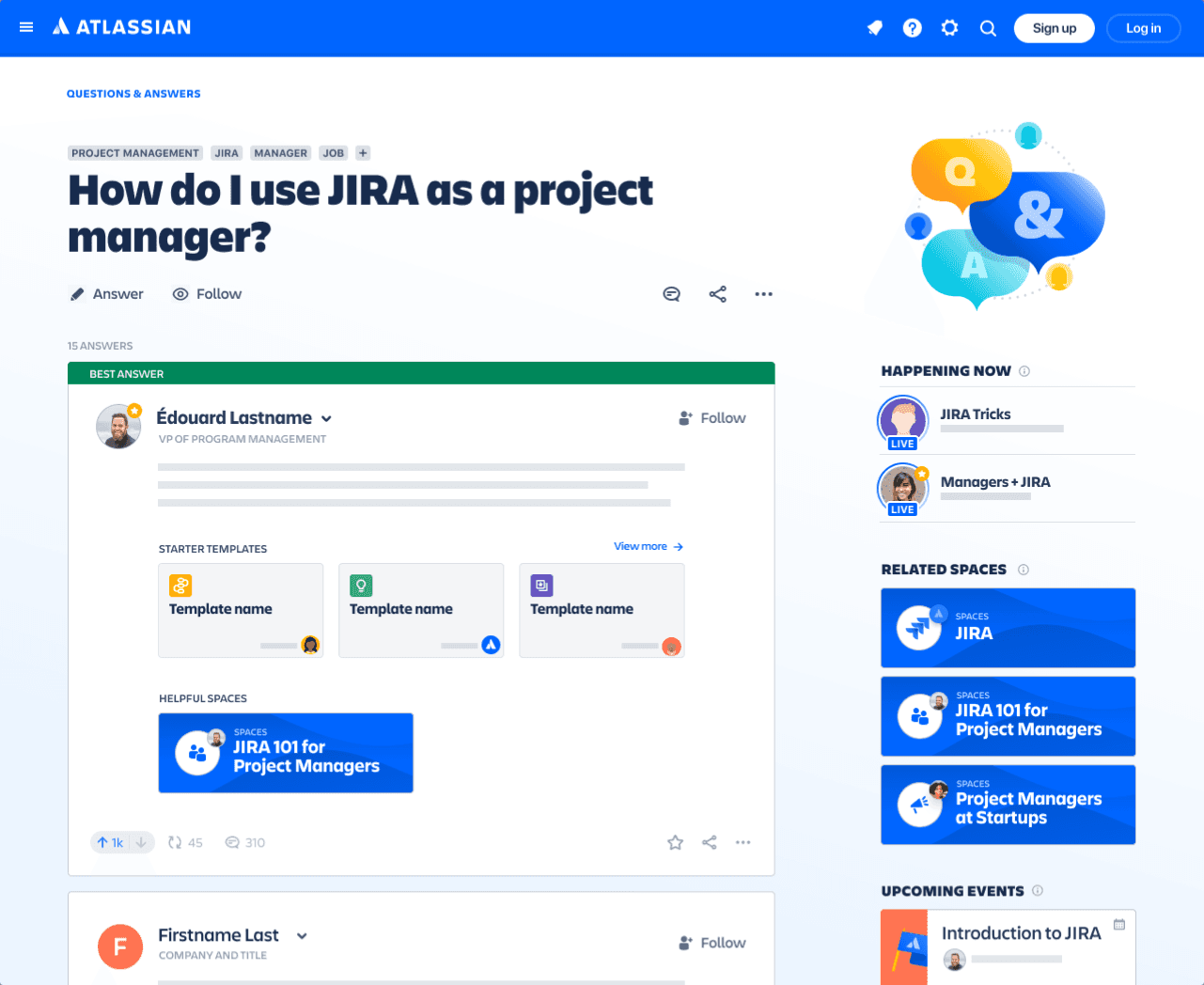This screenshot has height=985, width=1204.
Task: Click Firstname Last's F avatar
Action: click(x=120, y=946)
